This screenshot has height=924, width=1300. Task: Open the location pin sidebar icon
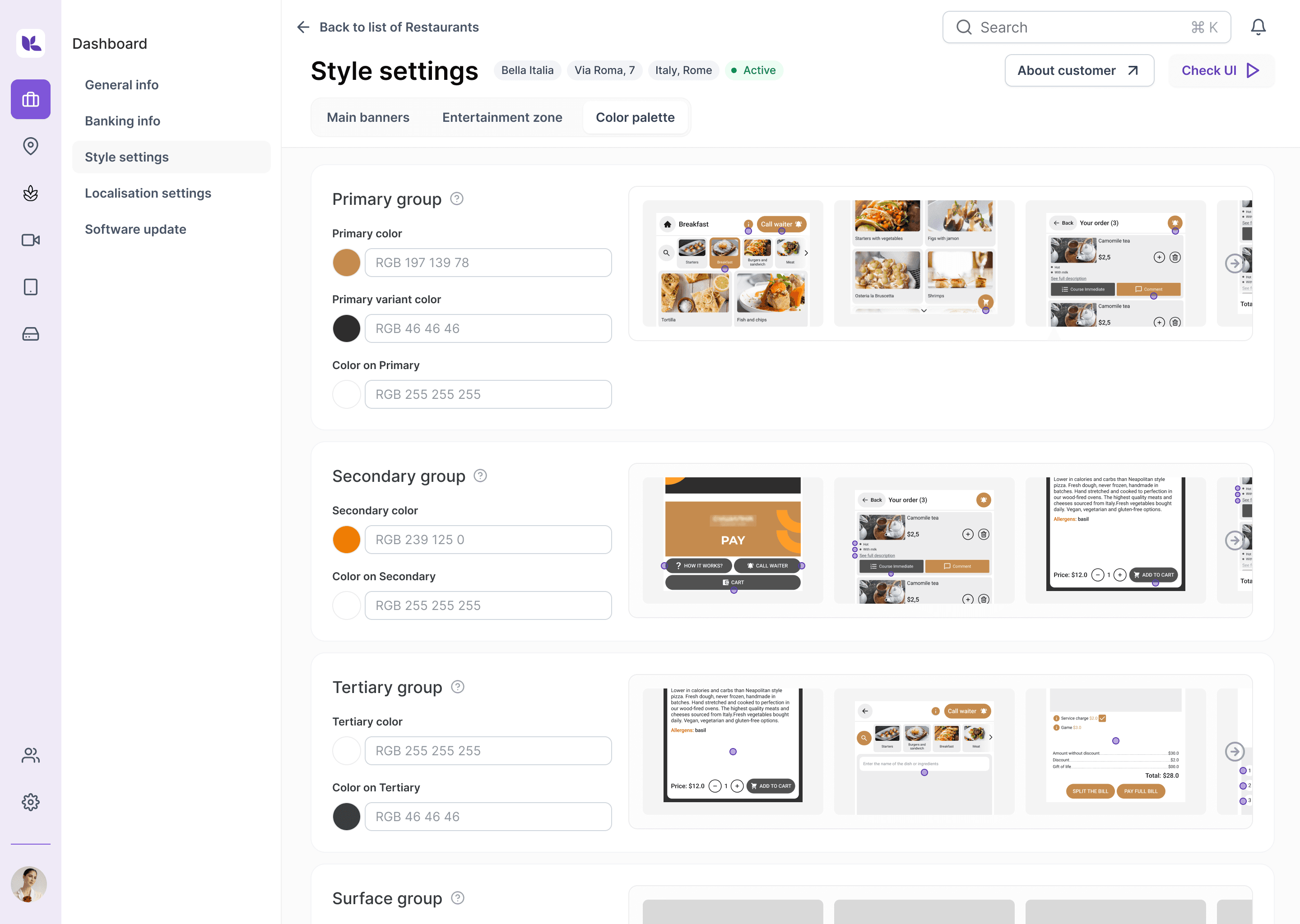pyautogui.click(x=31, y=146)
